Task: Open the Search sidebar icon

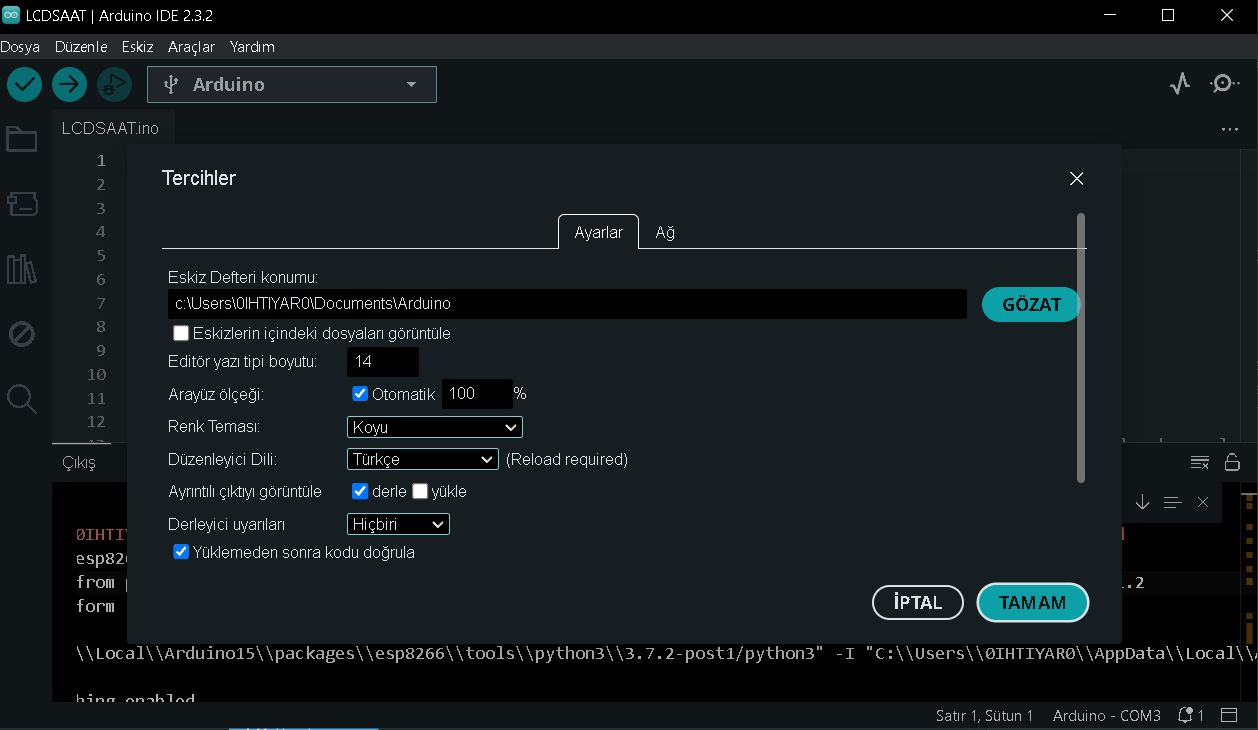Action: coord(22,399)
